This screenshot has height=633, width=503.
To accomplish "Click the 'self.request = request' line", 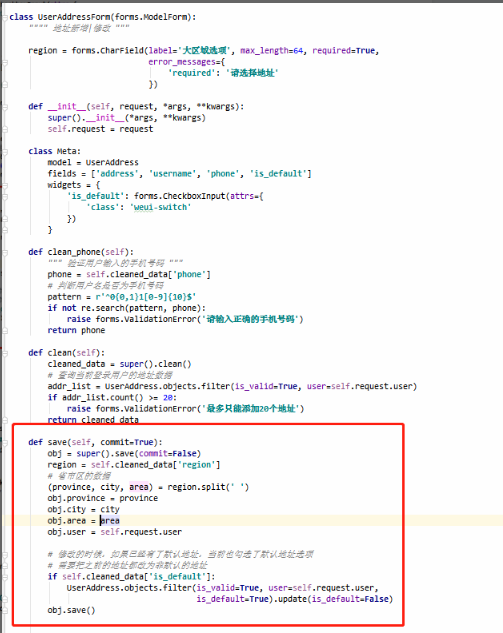I will click(100, 129).
